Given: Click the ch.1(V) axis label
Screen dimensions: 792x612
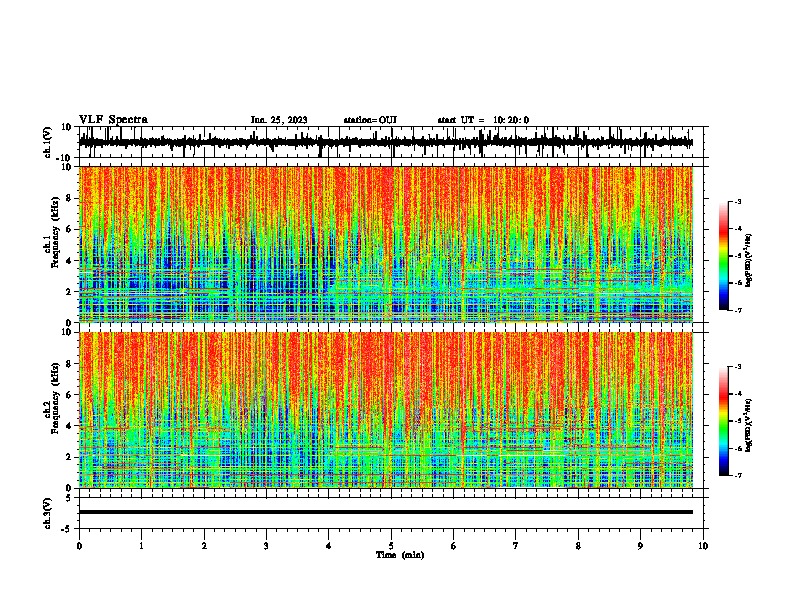Looking at the screenshot, I should [x=48, y=142].
